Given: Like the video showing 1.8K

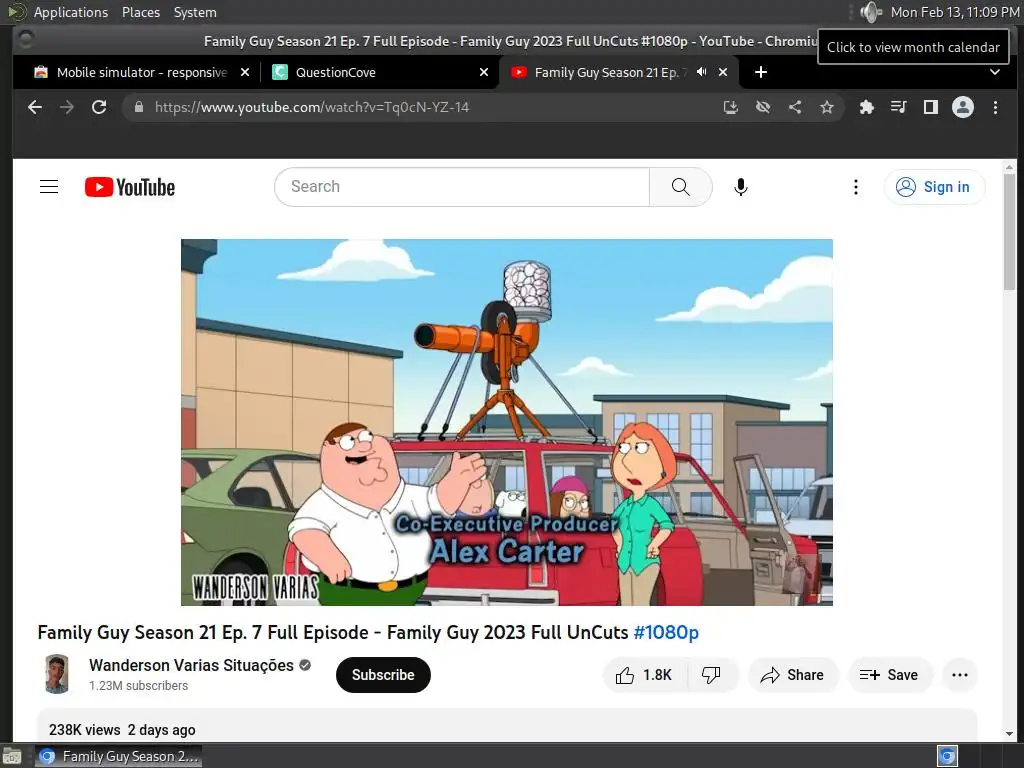Looking at the screenshot, I should point(644,675).
